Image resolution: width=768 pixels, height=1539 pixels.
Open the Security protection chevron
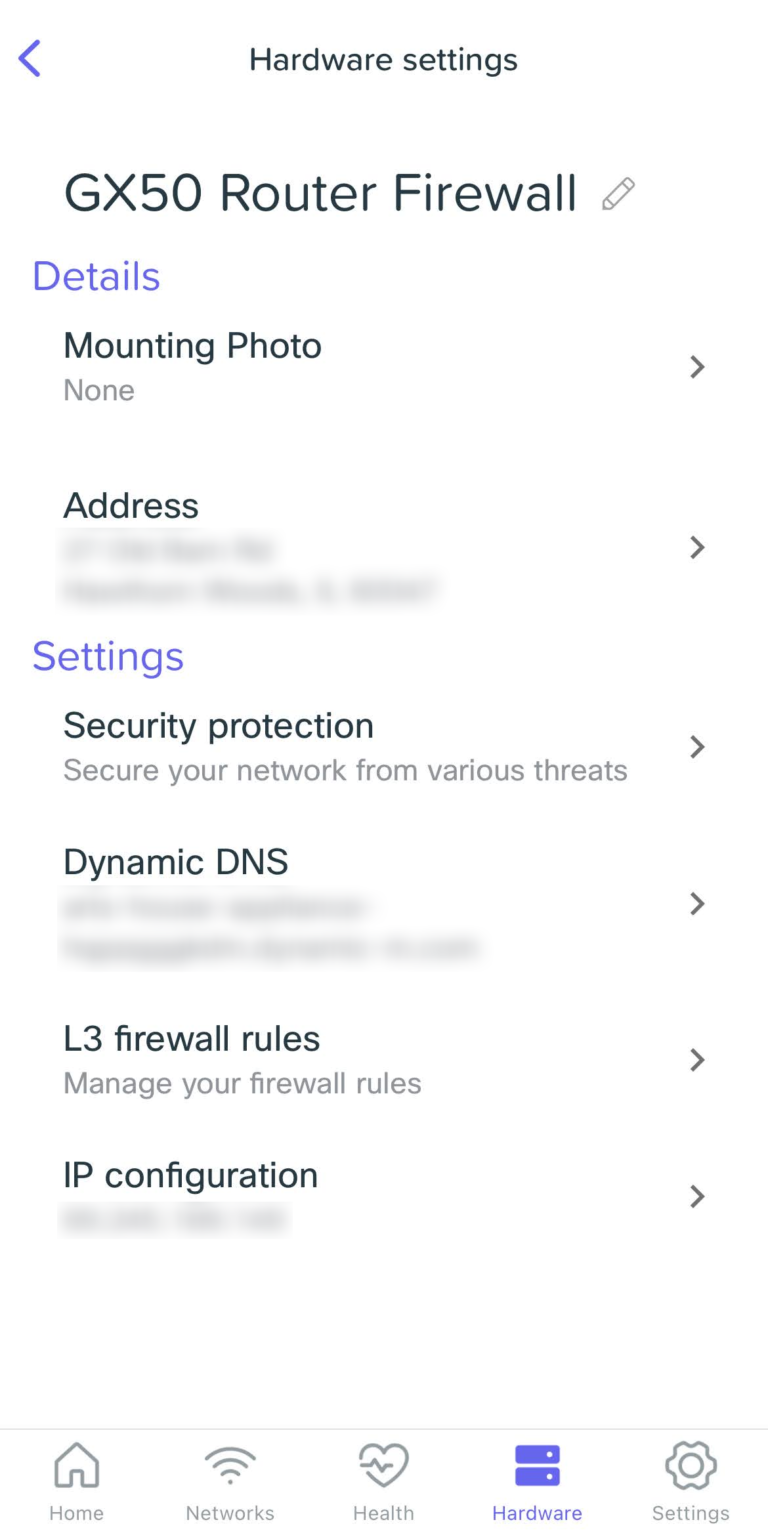pyautogui.click(x=697, y=747)
